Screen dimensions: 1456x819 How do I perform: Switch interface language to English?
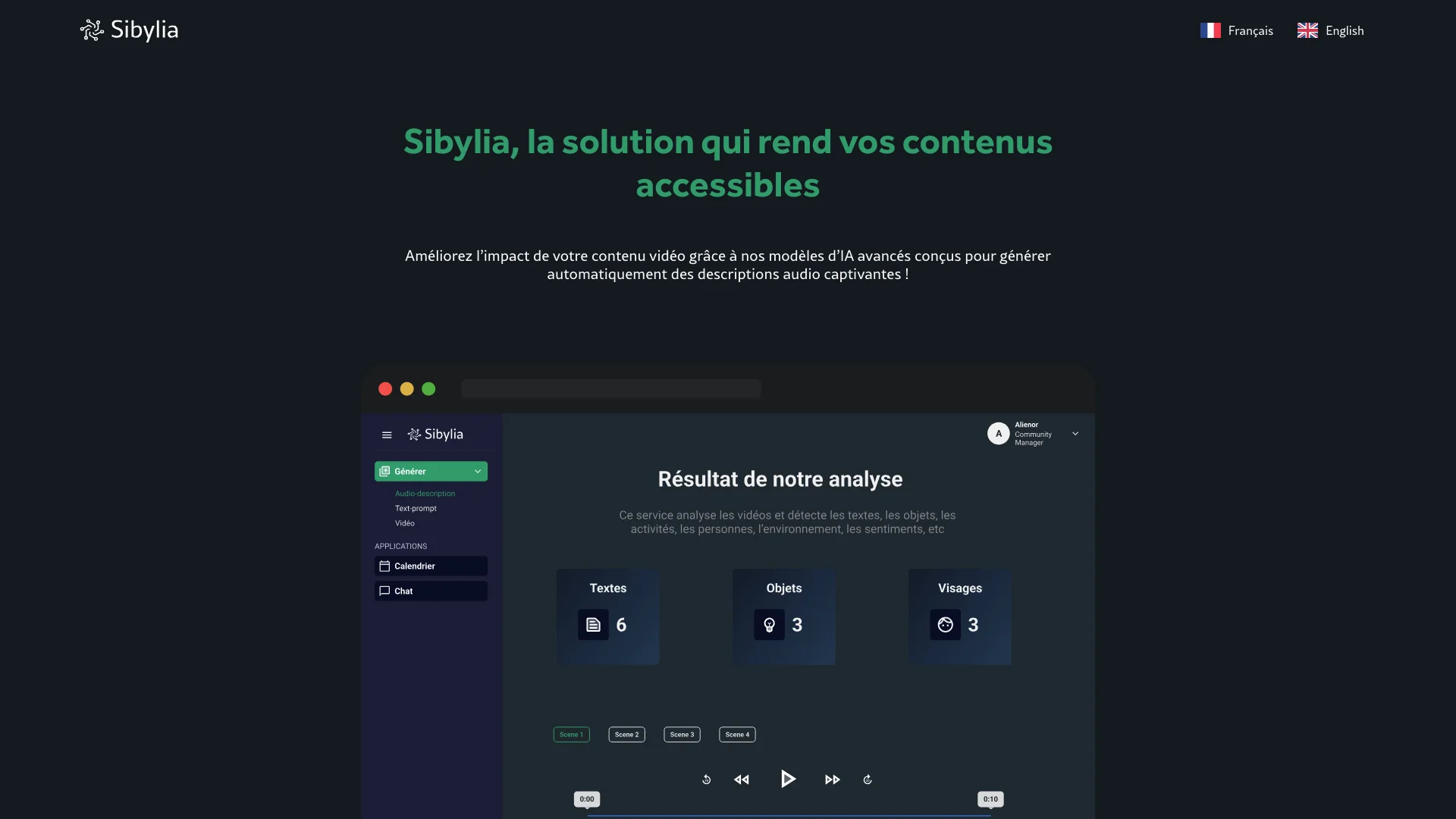pos(1330,30)
